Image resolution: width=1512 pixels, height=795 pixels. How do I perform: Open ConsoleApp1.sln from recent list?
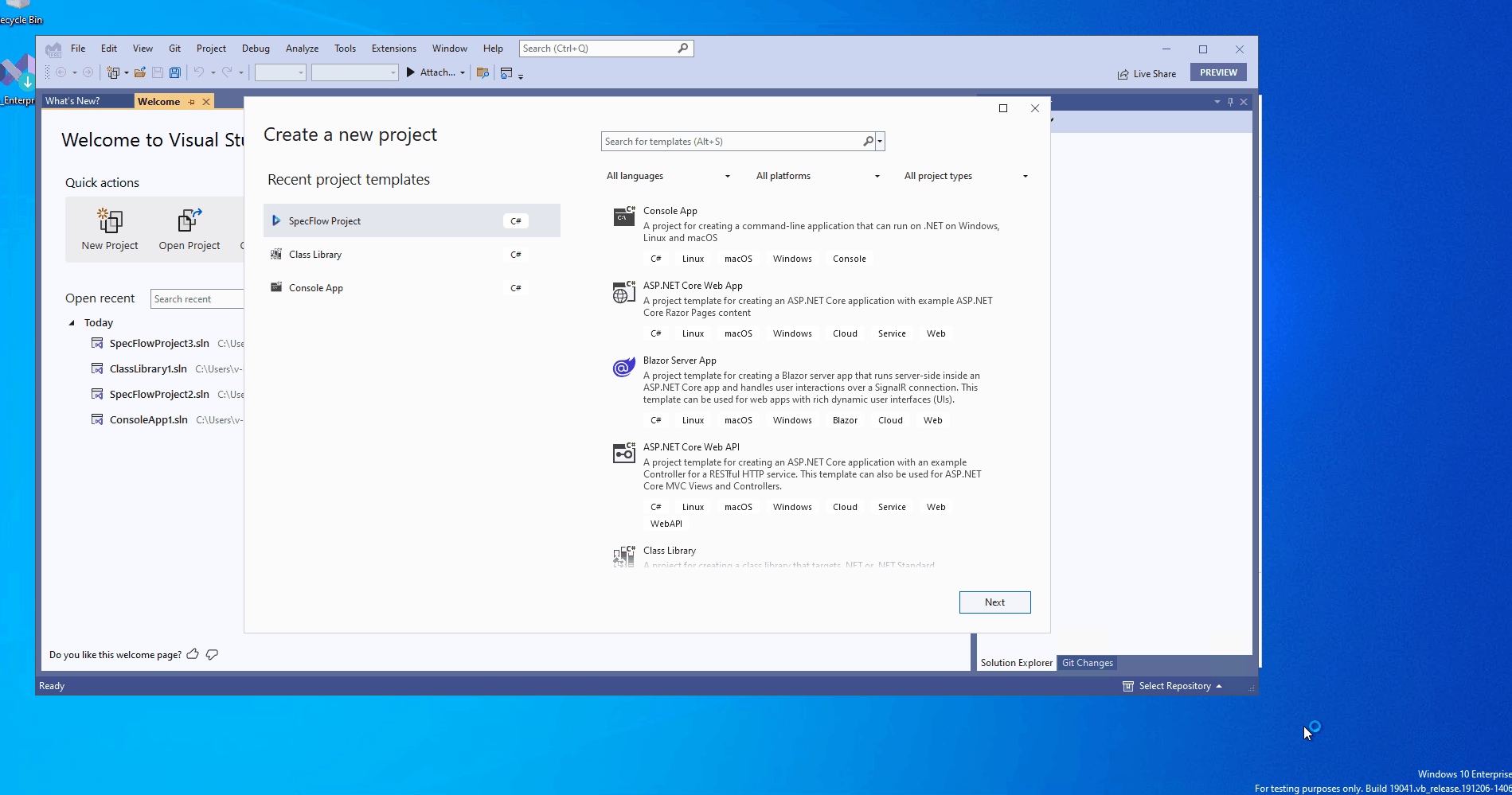pyautogui.click(x=148, y=420)
